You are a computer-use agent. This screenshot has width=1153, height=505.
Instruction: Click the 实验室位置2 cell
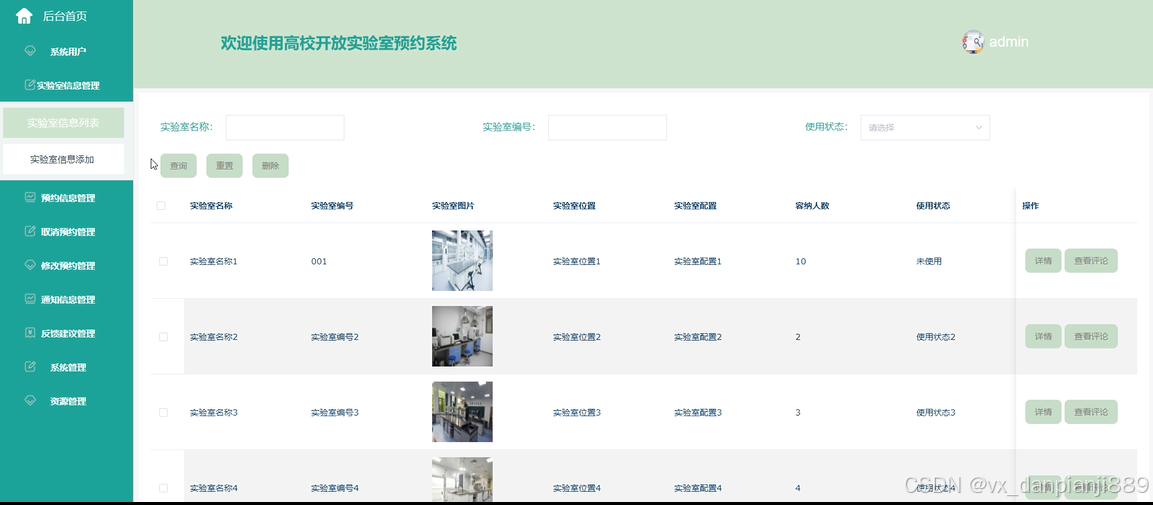click(577, 337)
